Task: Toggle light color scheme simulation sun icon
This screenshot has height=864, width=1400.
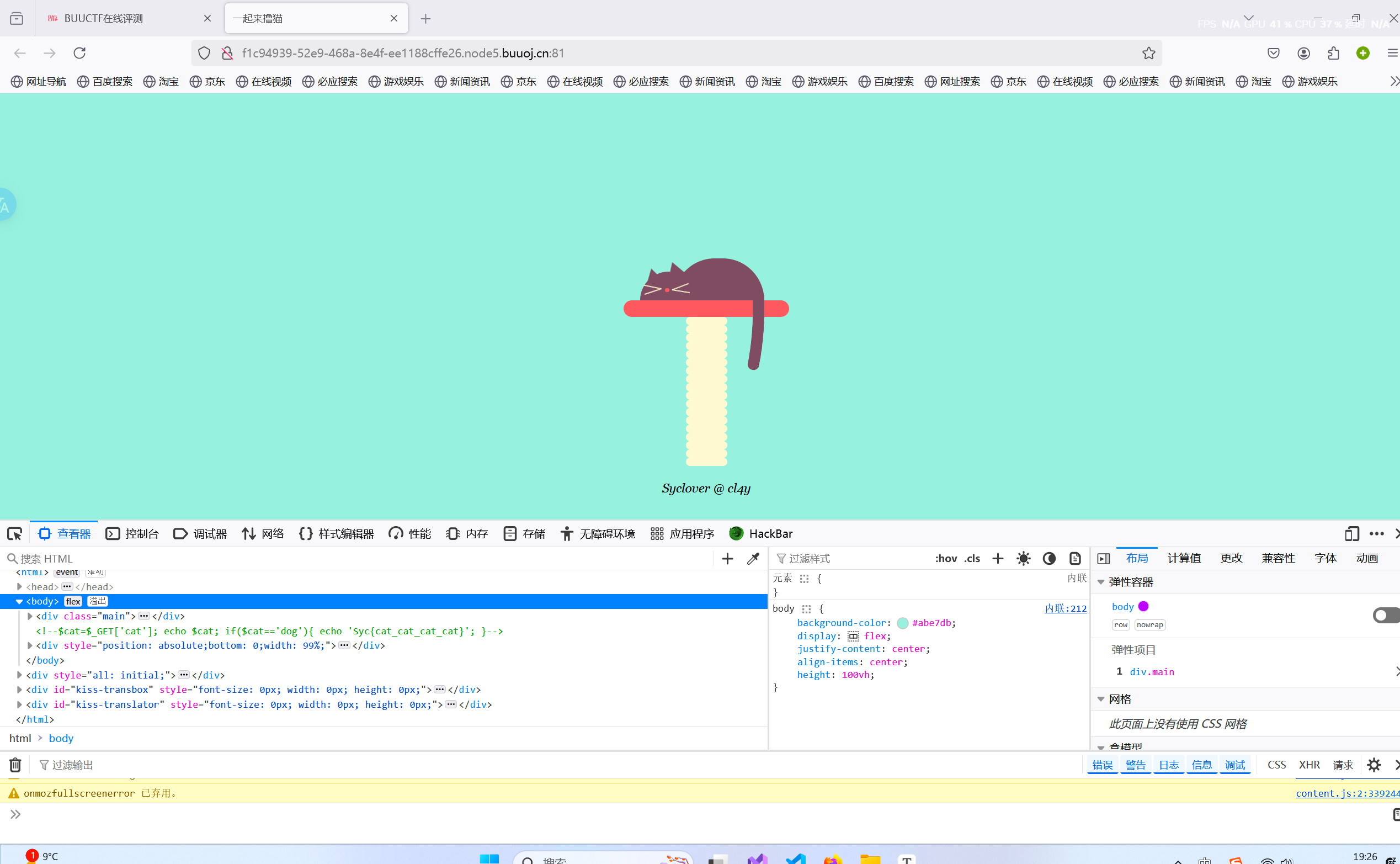Action: (x=1023, y=559)
